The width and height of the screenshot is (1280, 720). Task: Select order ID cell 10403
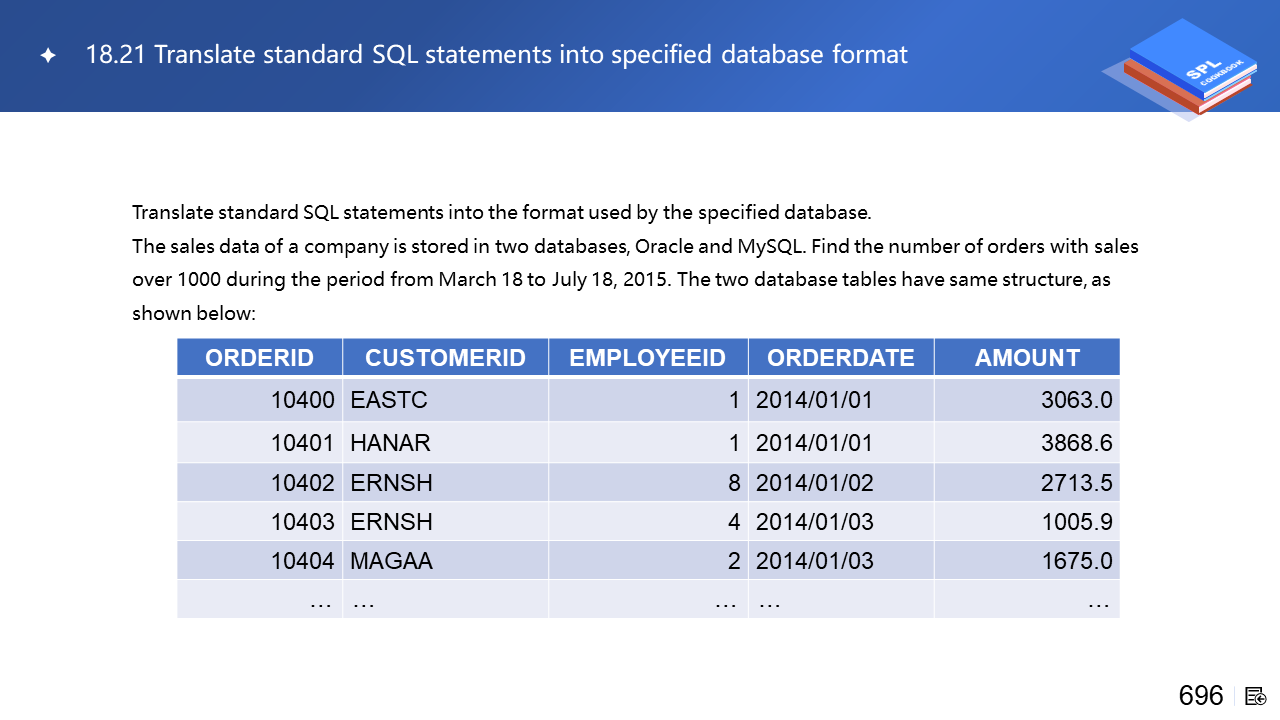[302, 522]
